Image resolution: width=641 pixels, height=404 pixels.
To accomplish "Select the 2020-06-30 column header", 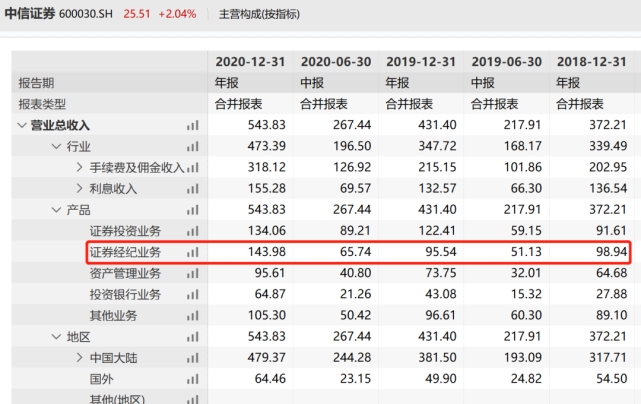I will pos(336,62).
